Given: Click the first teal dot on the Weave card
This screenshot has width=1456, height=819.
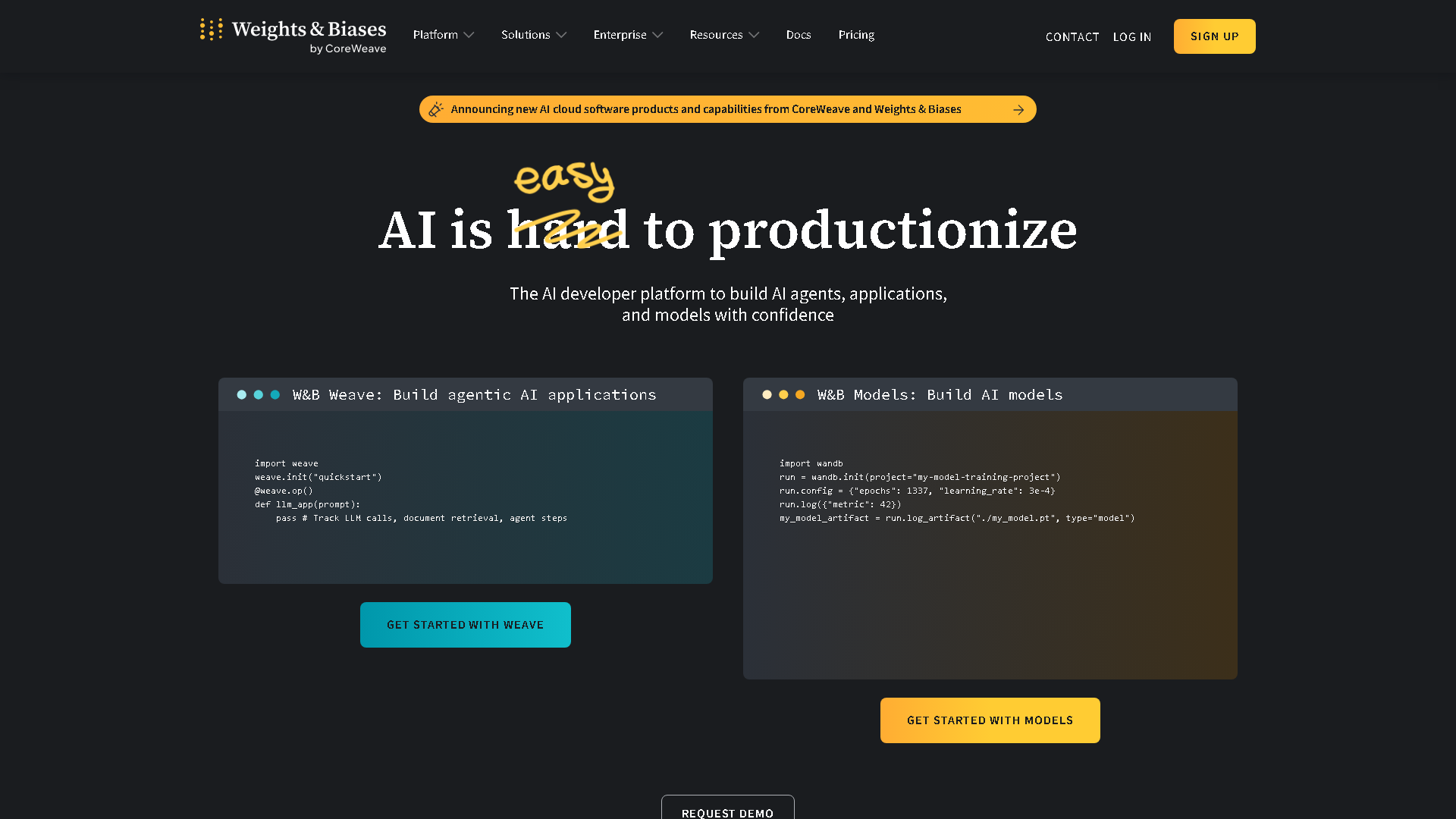Looking at the screenshot, I should (241, 394).
